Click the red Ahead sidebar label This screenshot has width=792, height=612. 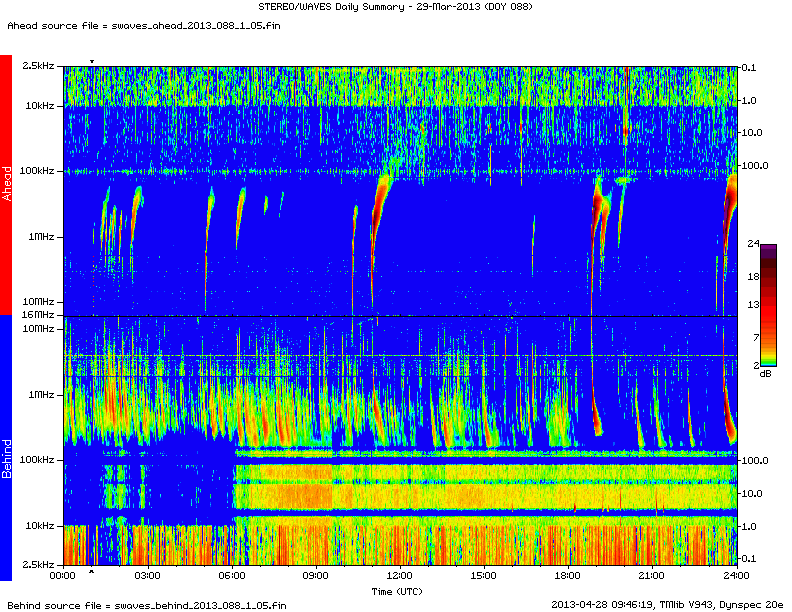(x=6, y=185)
